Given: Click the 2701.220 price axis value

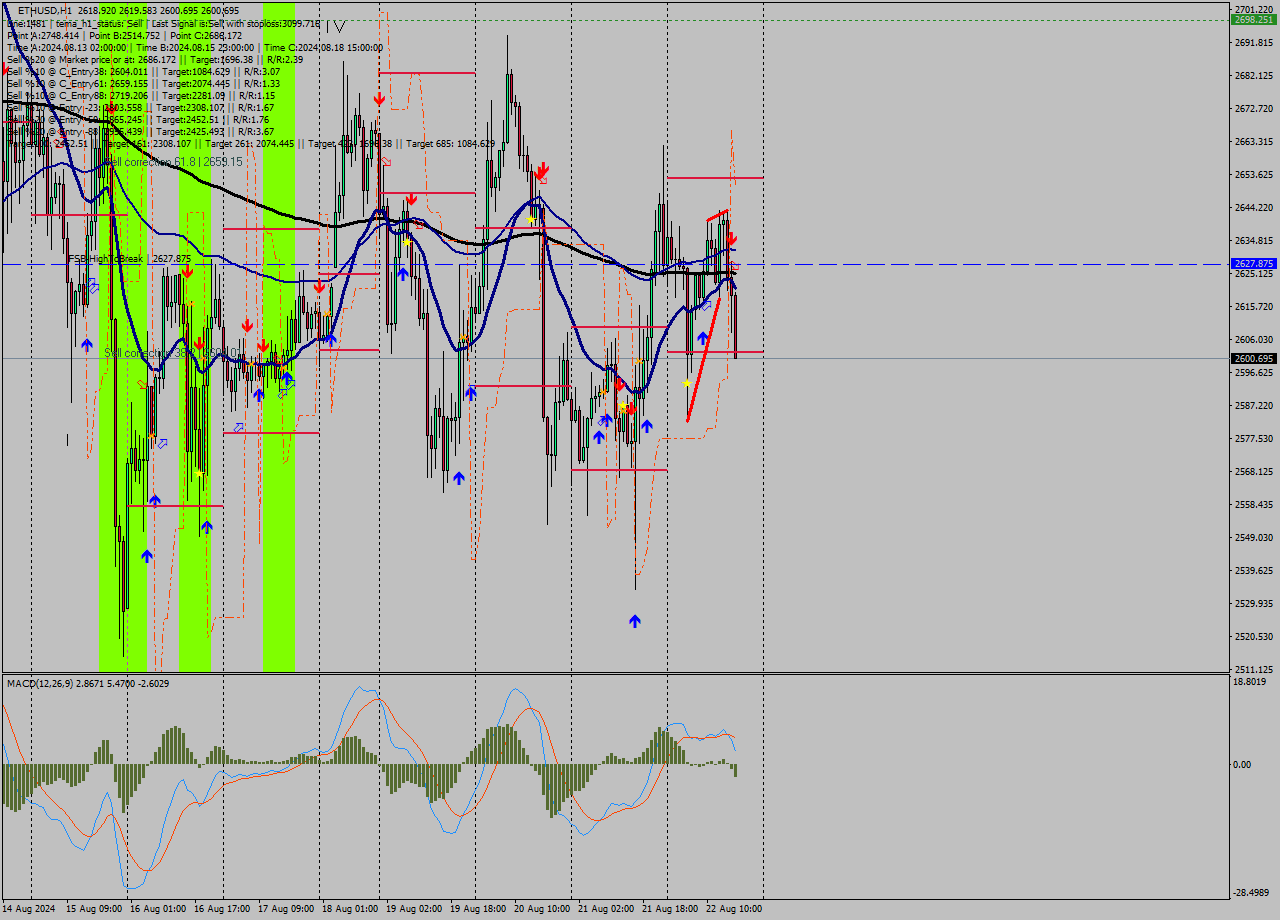Looking at the screenshot, I should 1254,9.
